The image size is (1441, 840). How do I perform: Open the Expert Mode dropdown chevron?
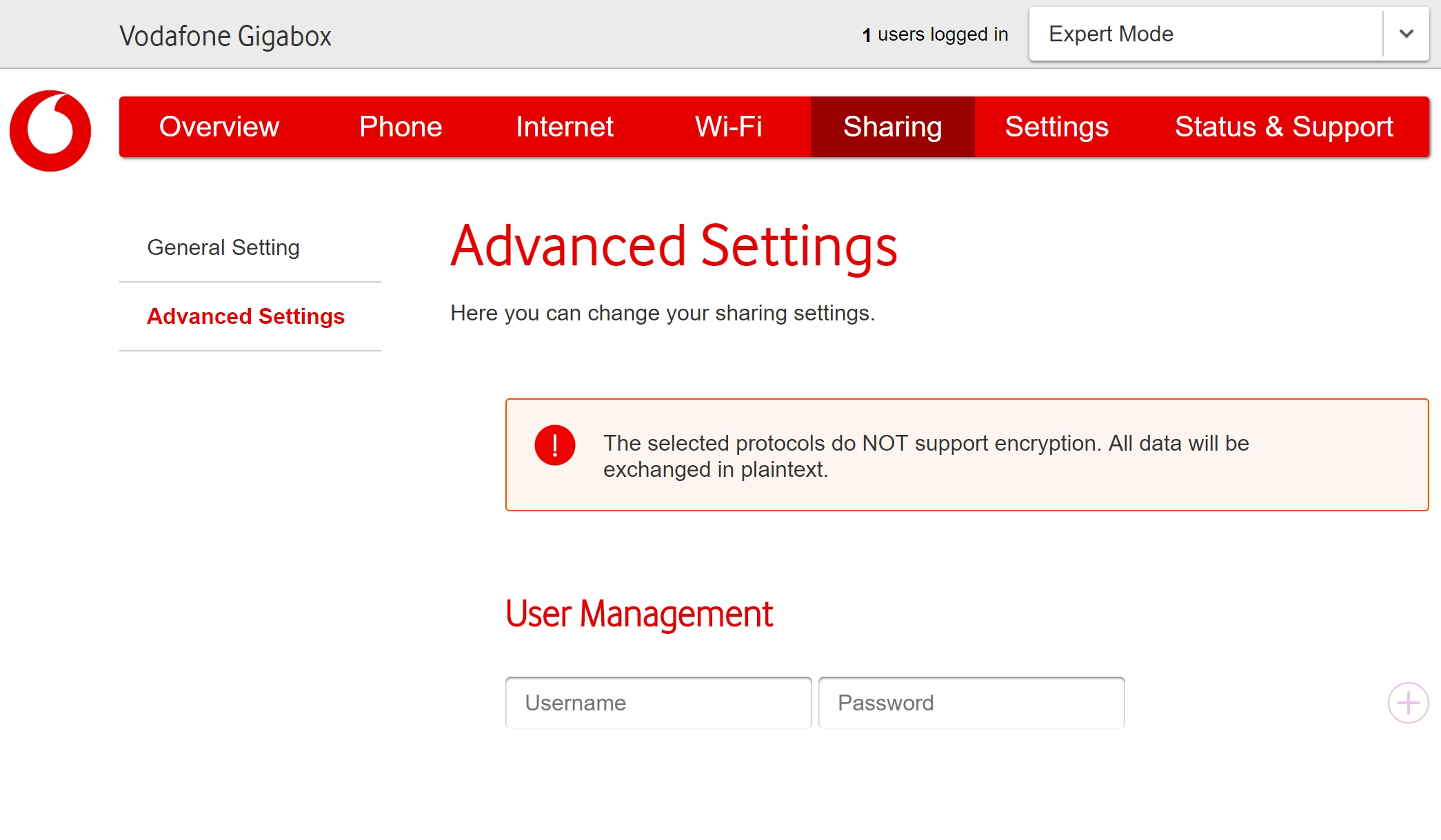point(1404,34)
